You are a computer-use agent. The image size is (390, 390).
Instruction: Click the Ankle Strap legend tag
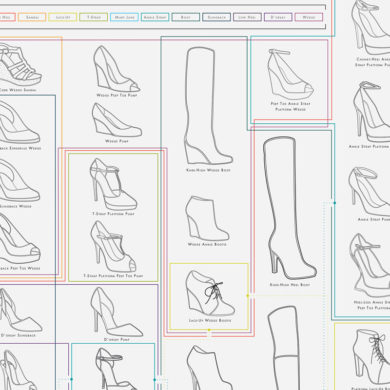click(x=155, y=17)
